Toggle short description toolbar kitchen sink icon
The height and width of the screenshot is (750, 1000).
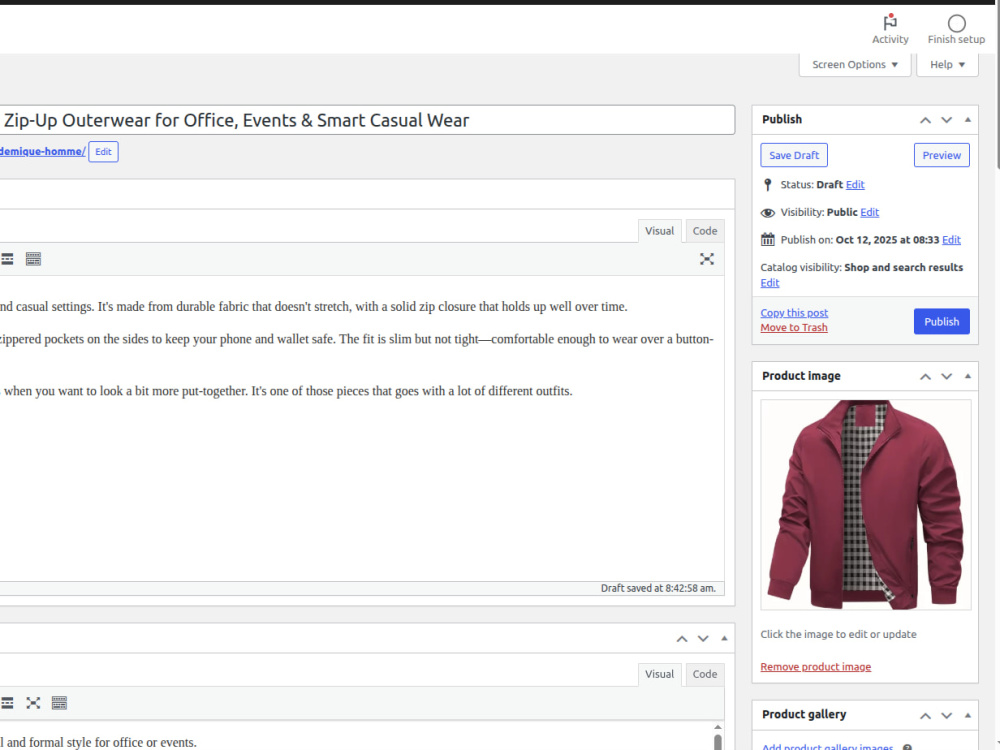point(59,703)
